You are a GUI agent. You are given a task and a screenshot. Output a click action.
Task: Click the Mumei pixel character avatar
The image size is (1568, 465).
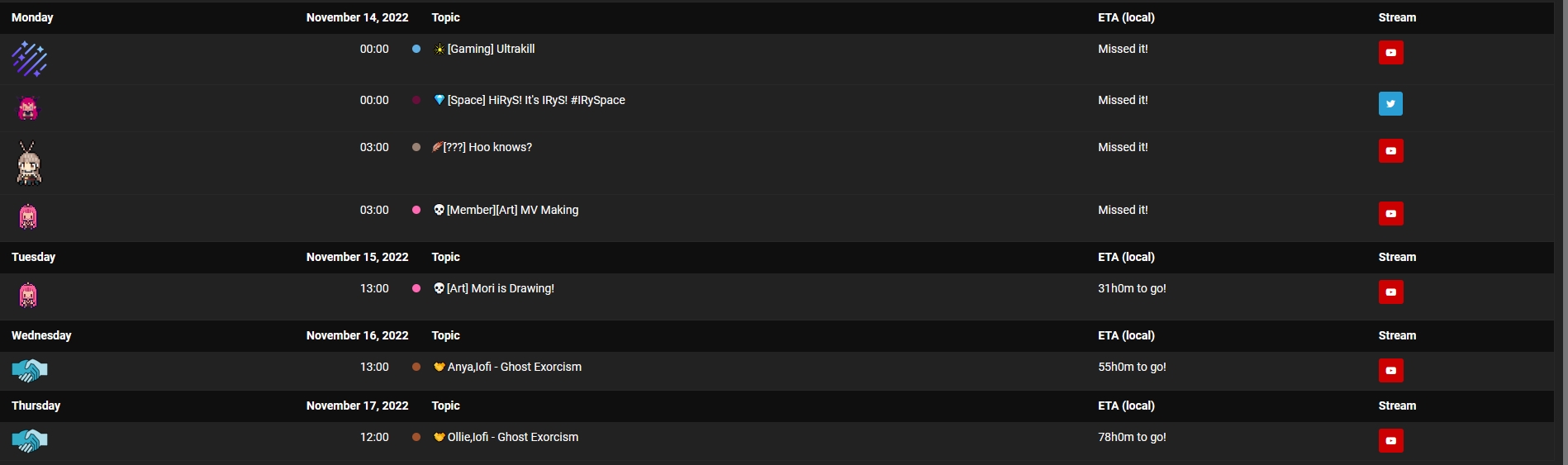click(29, 163)
